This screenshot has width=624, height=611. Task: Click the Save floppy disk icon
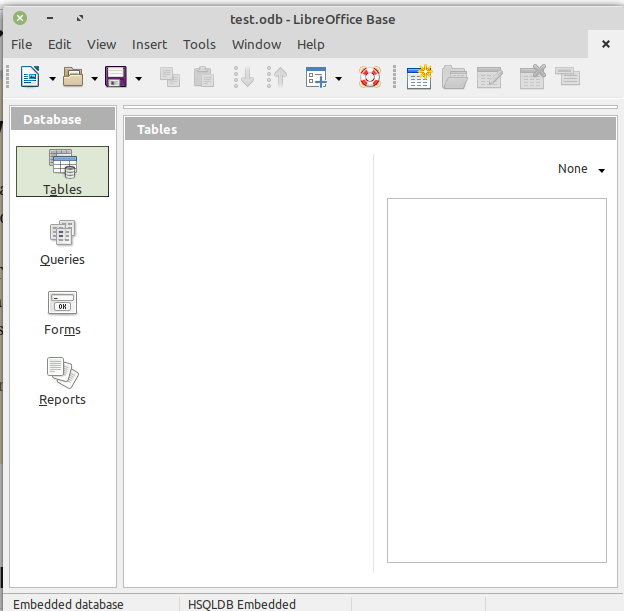[116, 77]
